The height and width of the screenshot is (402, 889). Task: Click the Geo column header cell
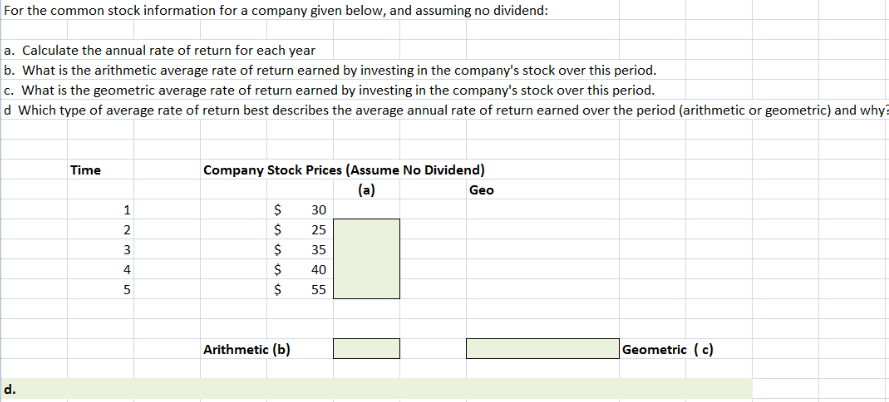point(481,190)
